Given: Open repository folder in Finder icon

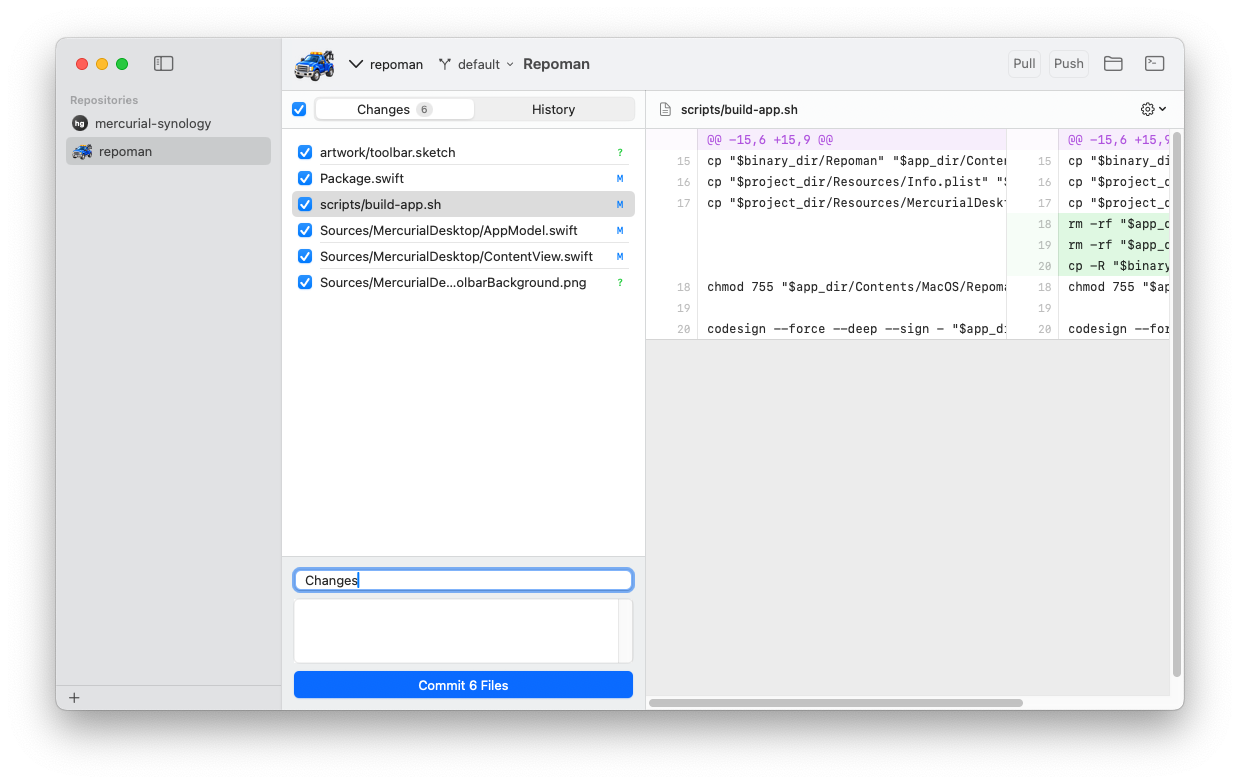Looking at the screenshot, I should 1113,64.
